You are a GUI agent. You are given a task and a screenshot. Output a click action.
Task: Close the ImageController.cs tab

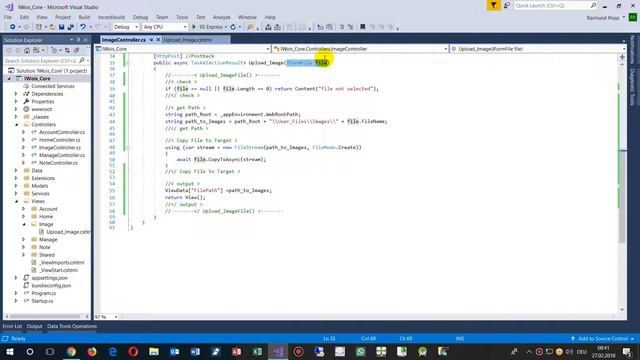point(158,40)
